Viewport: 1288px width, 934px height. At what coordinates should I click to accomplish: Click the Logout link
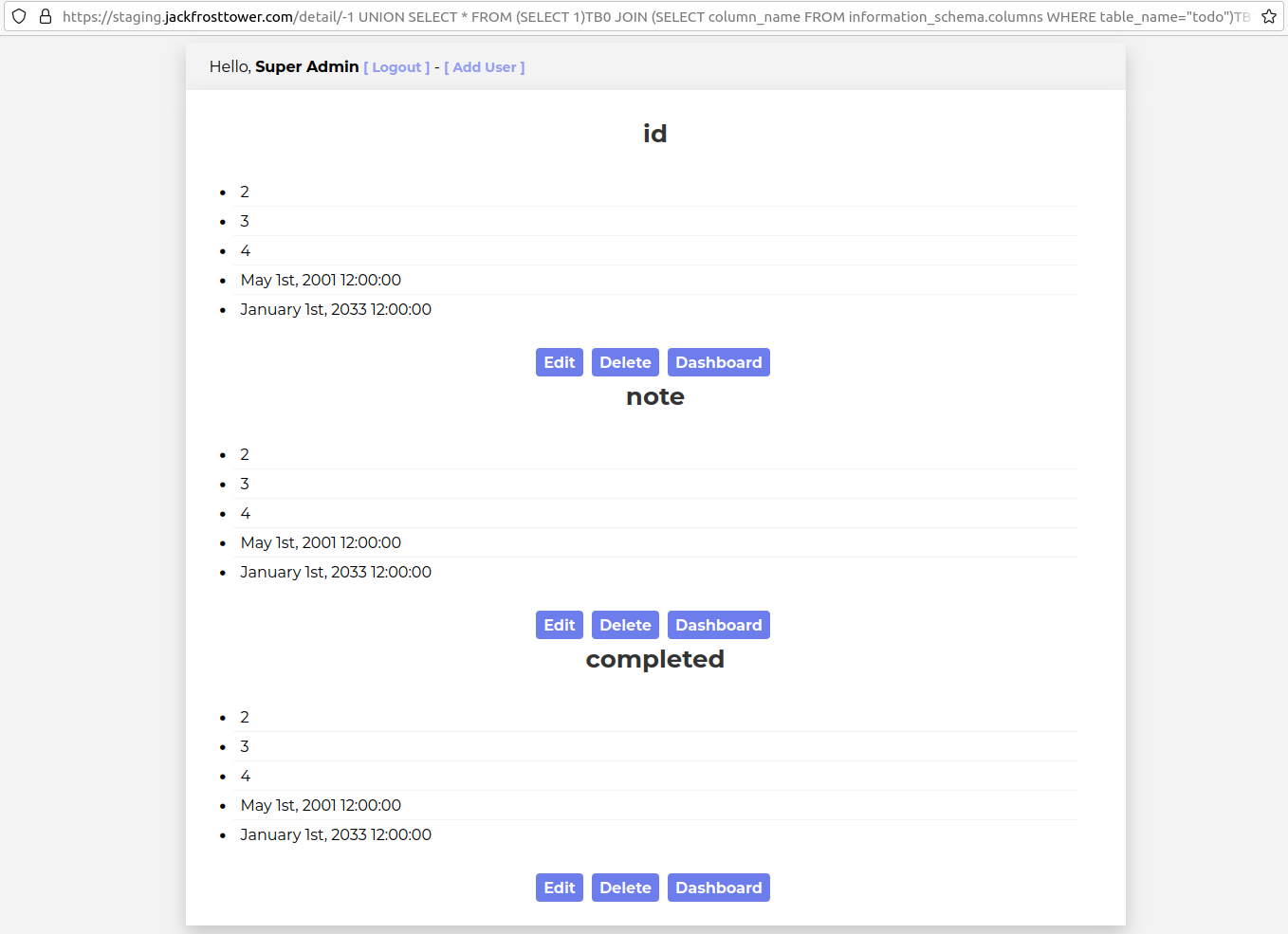(x=396, y=67)
